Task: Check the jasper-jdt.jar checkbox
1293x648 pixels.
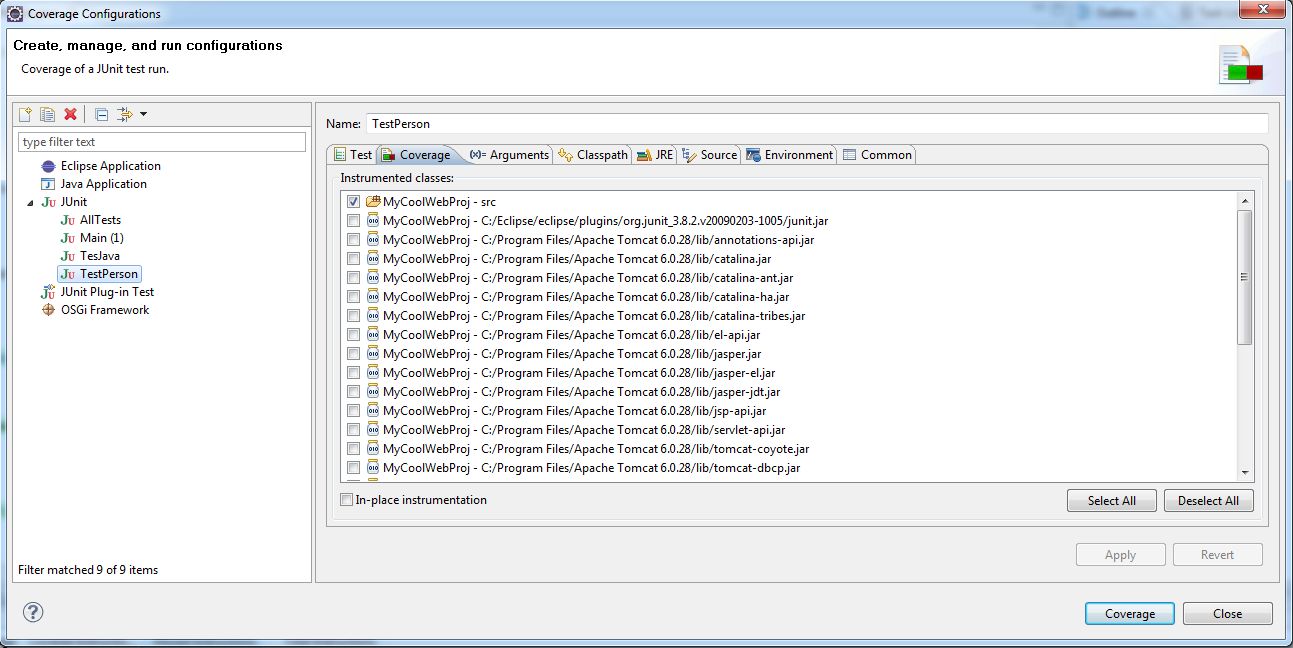Action: coord(353,392)
